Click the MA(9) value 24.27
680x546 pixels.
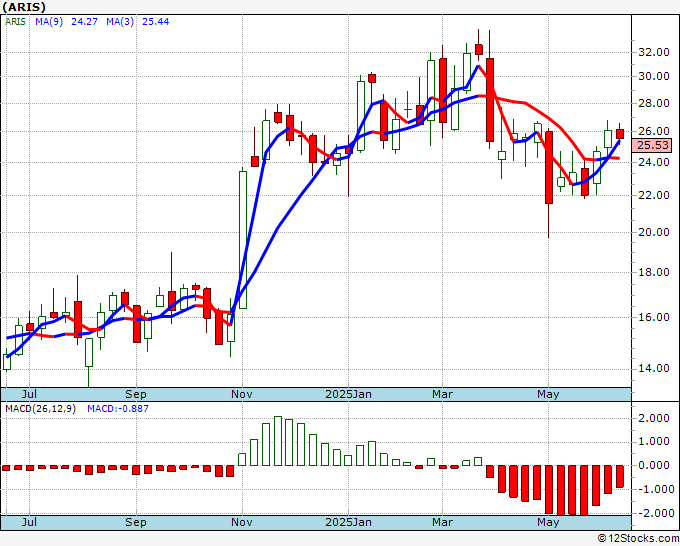[x=84, y=22]
